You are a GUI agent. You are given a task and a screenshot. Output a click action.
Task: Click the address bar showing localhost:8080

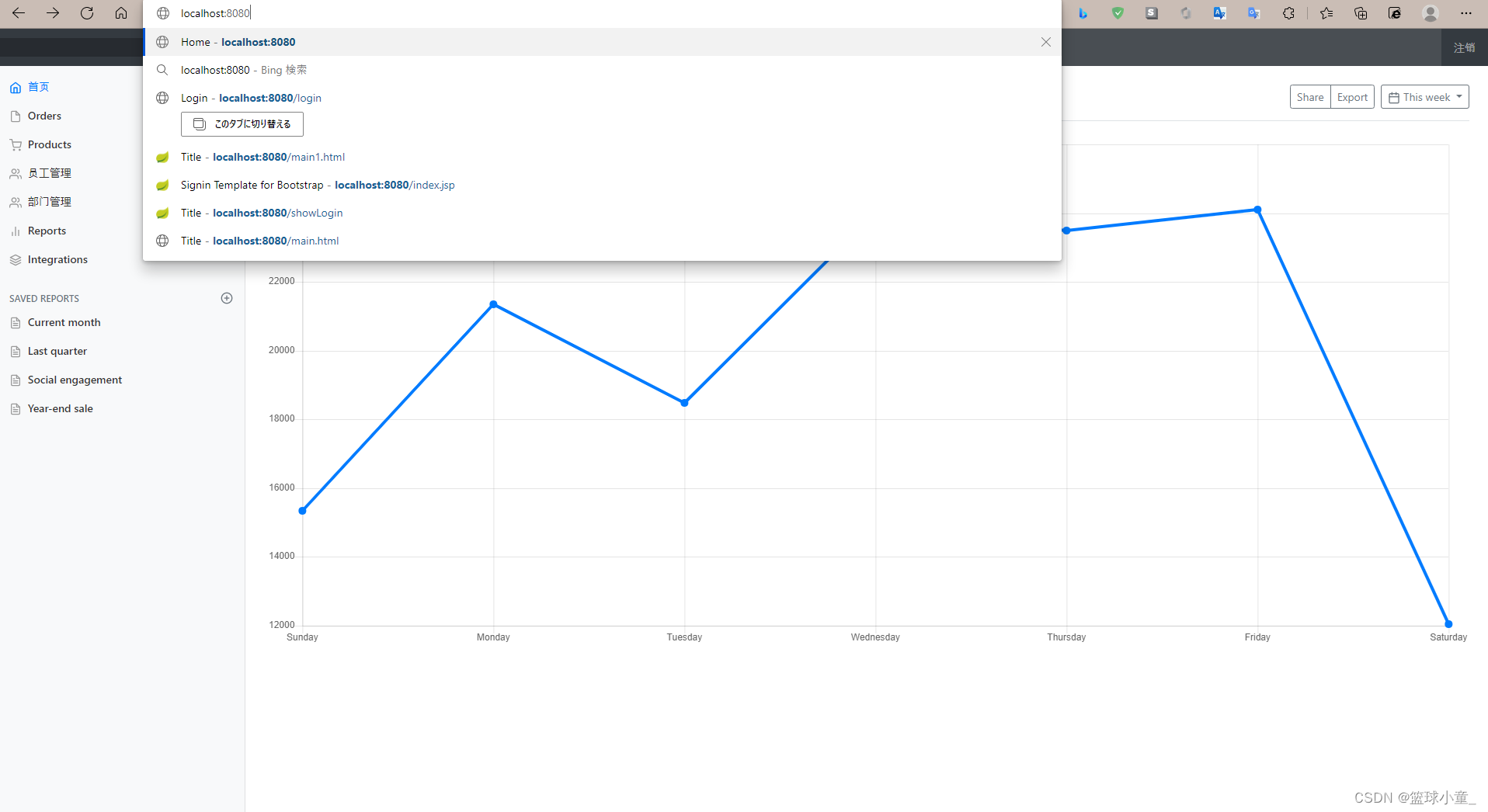click(x=602, y=13)
